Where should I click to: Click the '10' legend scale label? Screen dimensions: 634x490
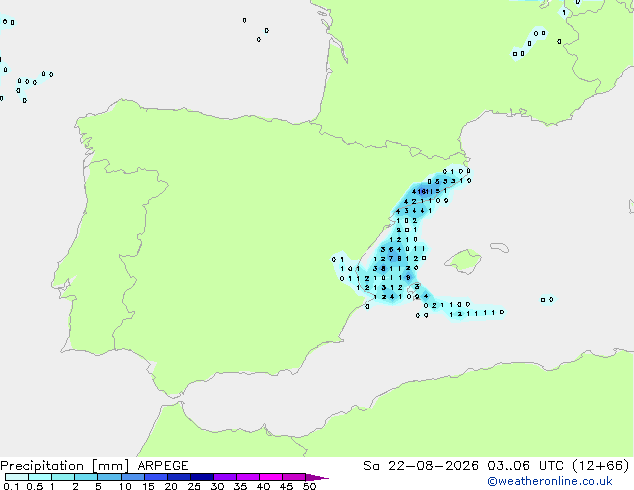(125, 486)
